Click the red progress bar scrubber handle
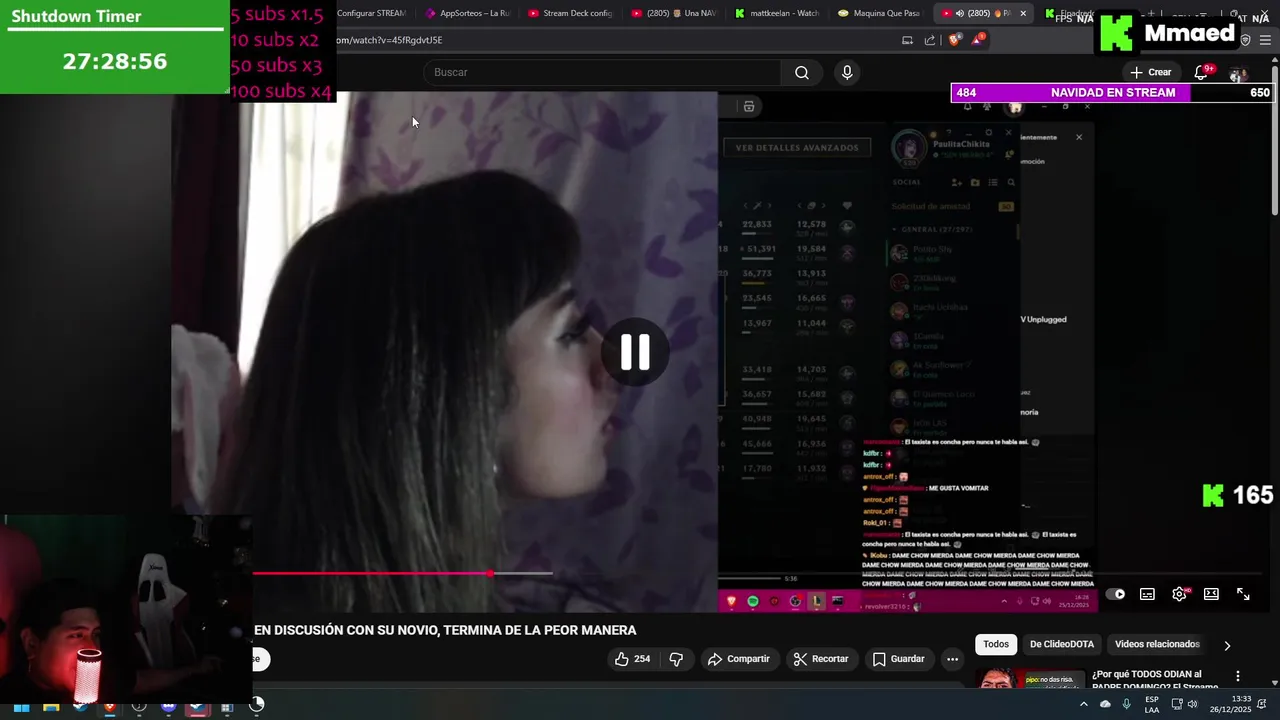 pyautogui.click(x=490, y=573)
